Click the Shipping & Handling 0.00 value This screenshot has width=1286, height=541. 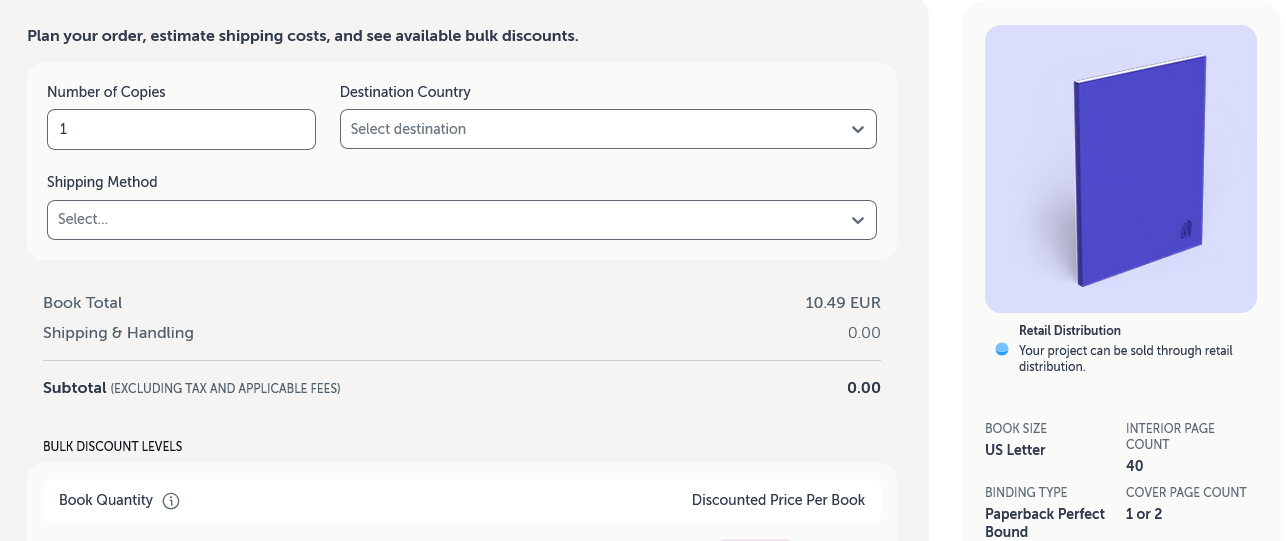point(863,333)
